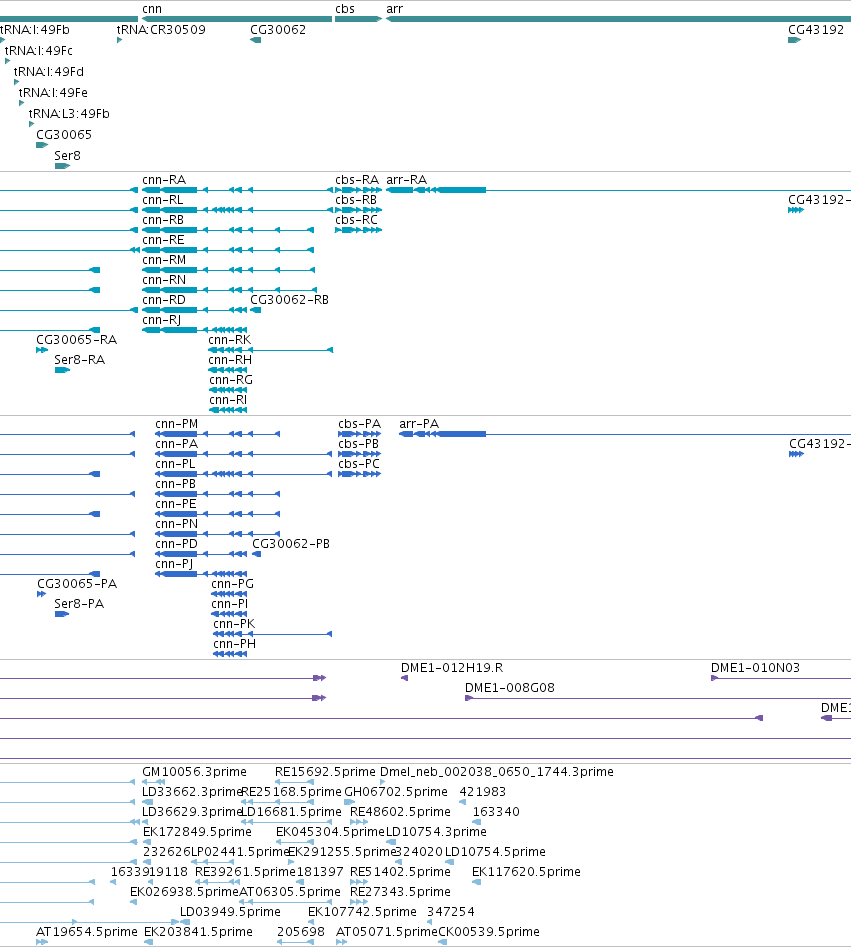The image size is (851, 947).
Task: Click the arr-RA transcript exon block
Action: pos(462,190)
